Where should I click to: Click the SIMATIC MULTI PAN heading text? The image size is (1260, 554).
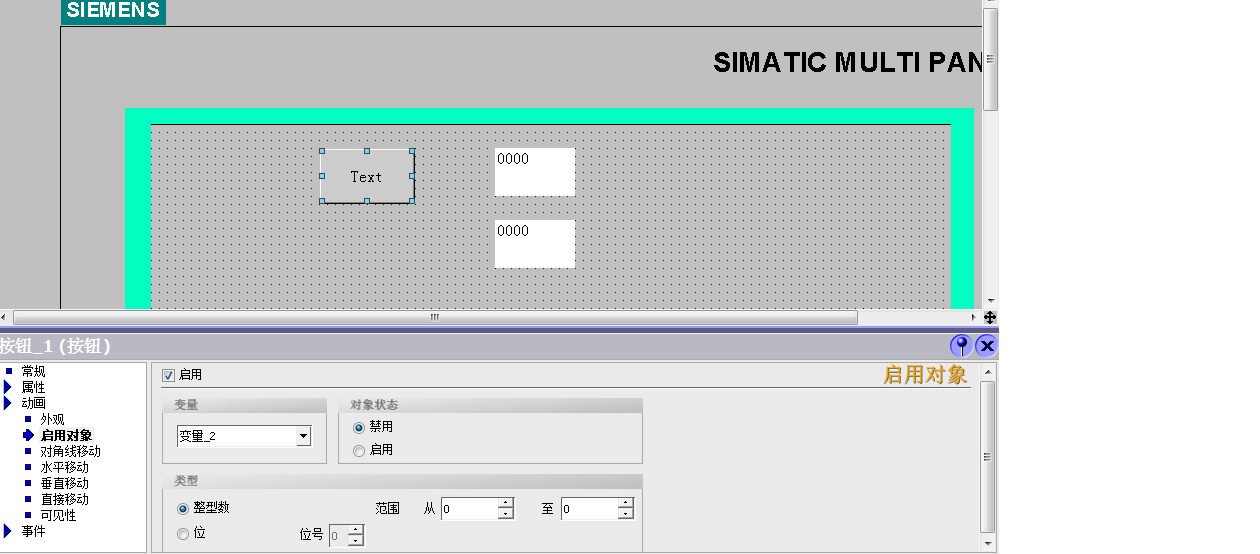click(848, 62)
